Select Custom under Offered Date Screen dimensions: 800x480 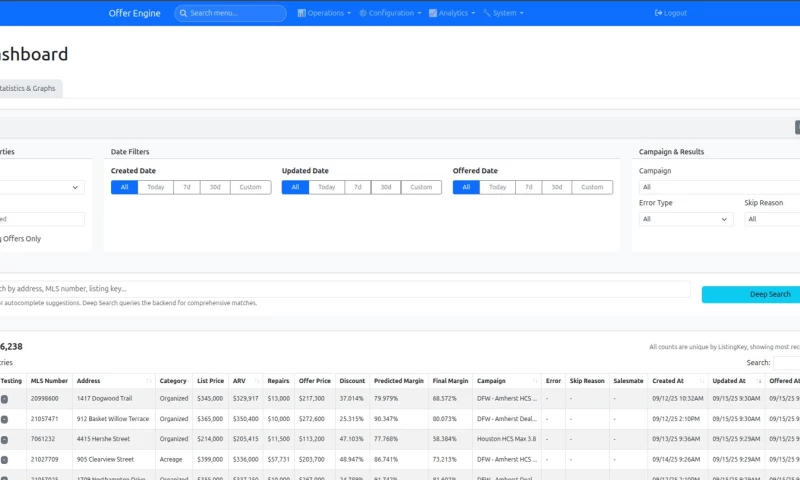tap(592, 187)
